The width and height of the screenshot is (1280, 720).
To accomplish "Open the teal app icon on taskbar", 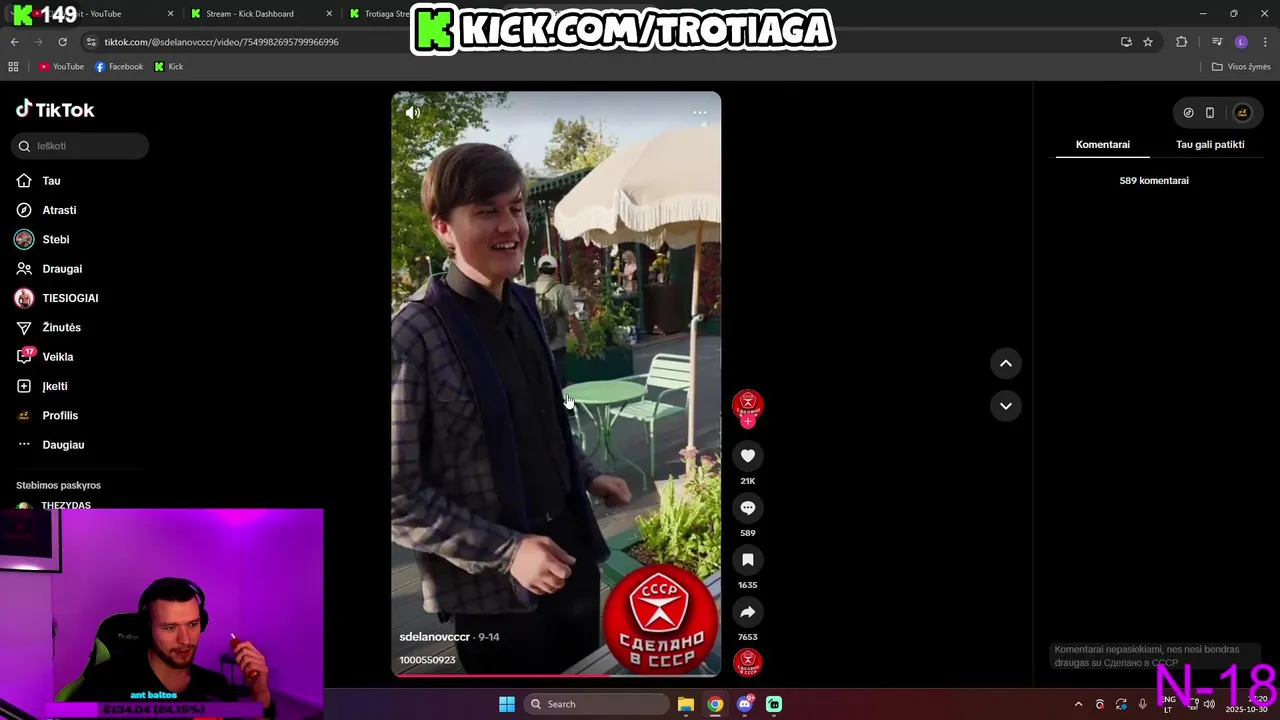I will point(774,704).
